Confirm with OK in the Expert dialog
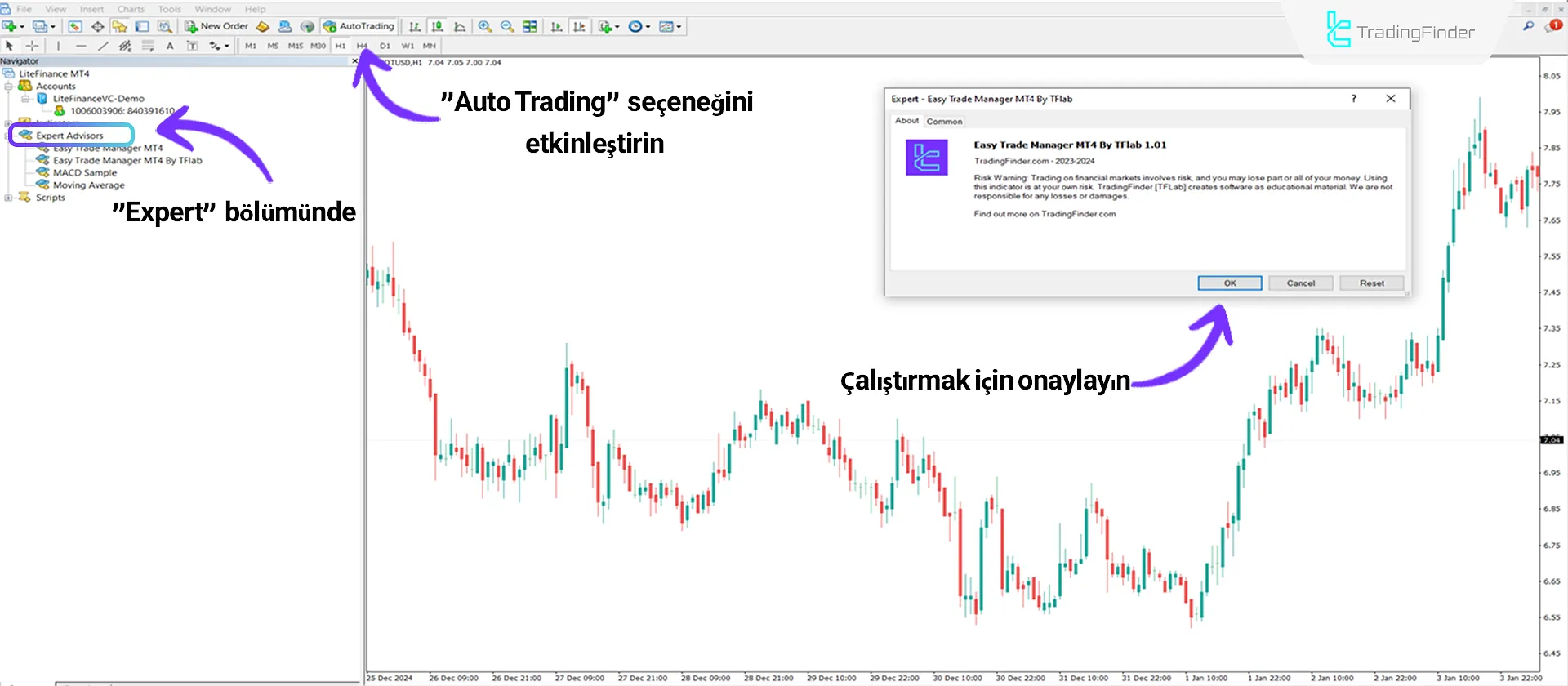This screenshot has width=1568, height=686. coord(1230,283)
